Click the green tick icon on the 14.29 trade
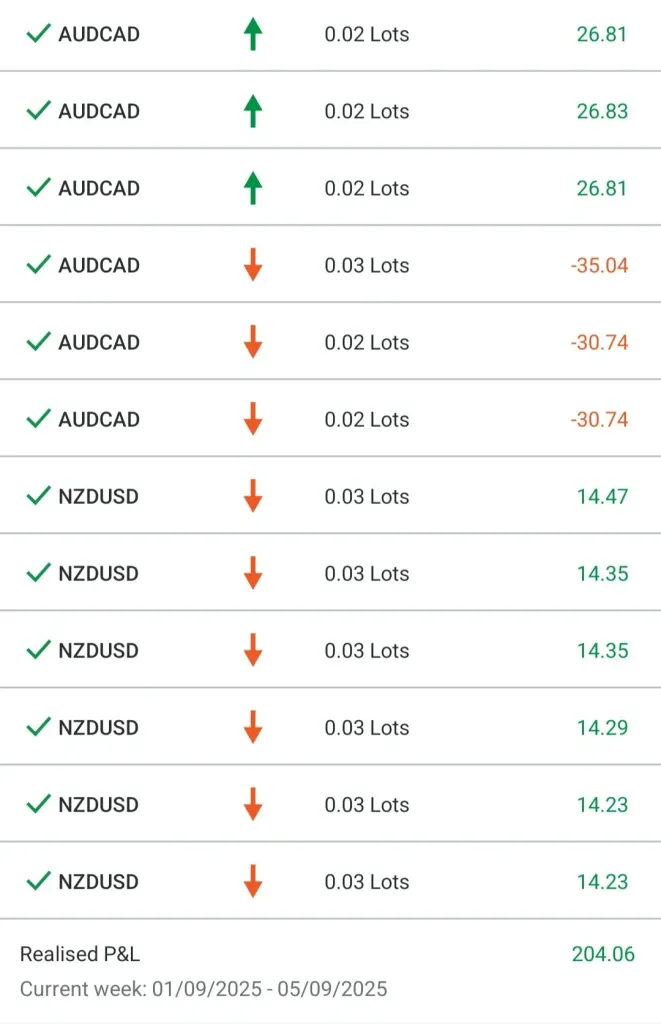Screen dimensions: 661x1024 tap(38, 727)
